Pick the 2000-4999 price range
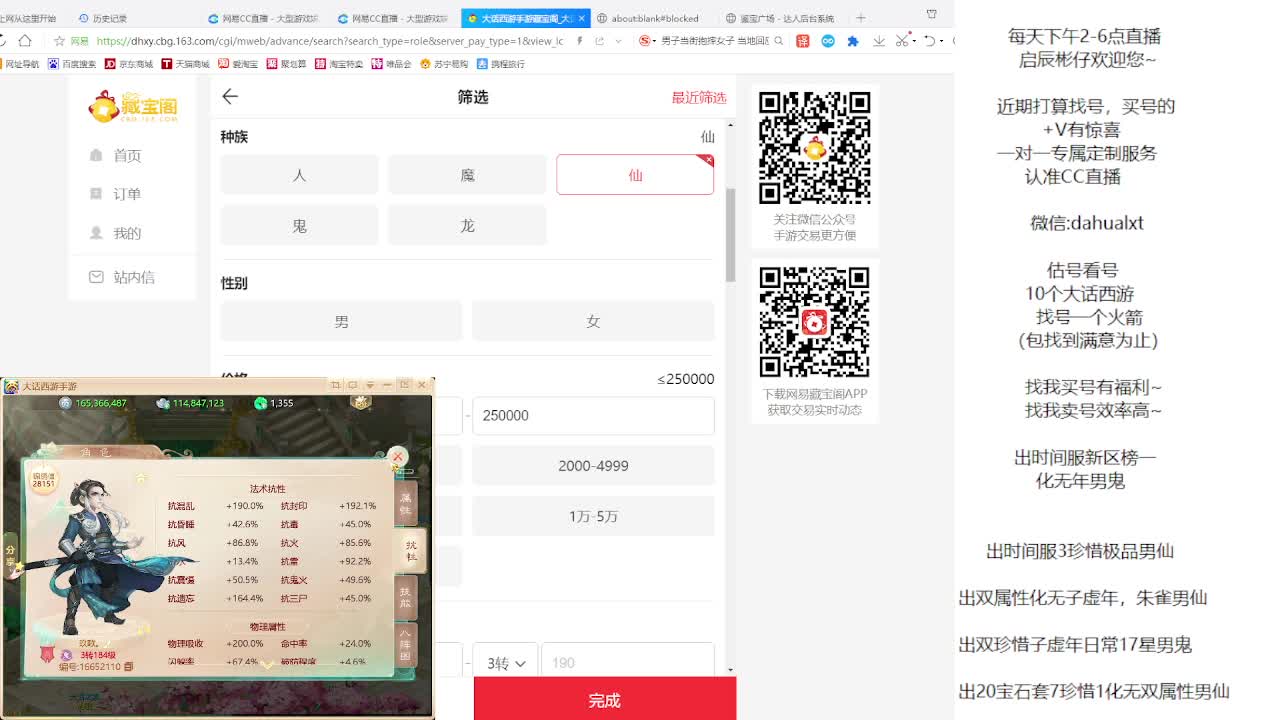This screenshot has width=1280, height=720. point(593,466)
